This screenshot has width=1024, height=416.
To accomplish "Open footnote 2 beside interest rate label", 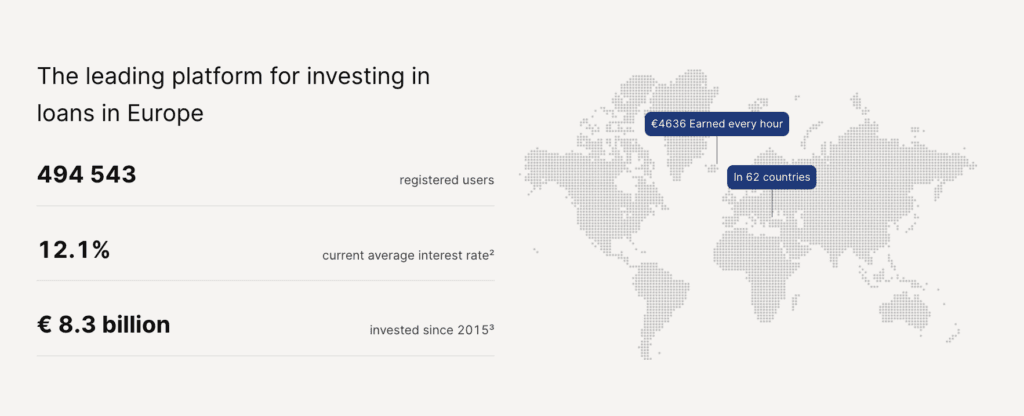I will click(492, 253).
